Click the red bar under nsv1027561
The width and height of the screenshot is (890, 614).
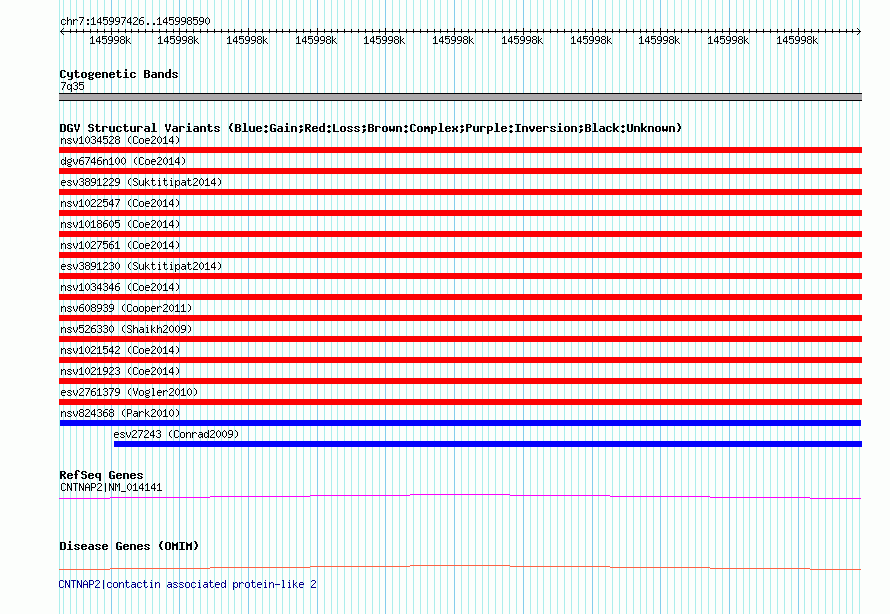coord(460,255)
